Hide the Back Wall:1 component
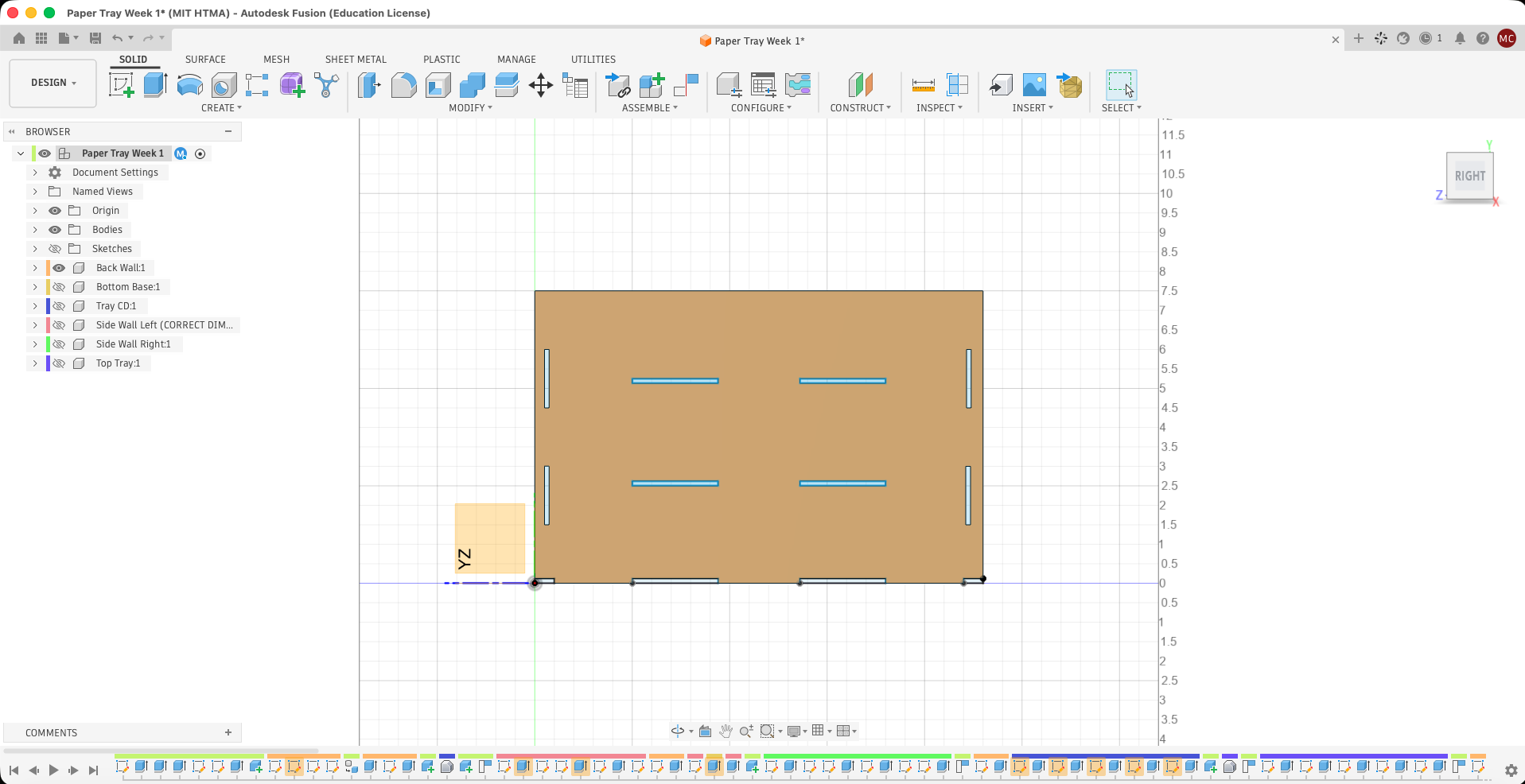The width and height of the screenshot is (1525, 784). [59, 268]
